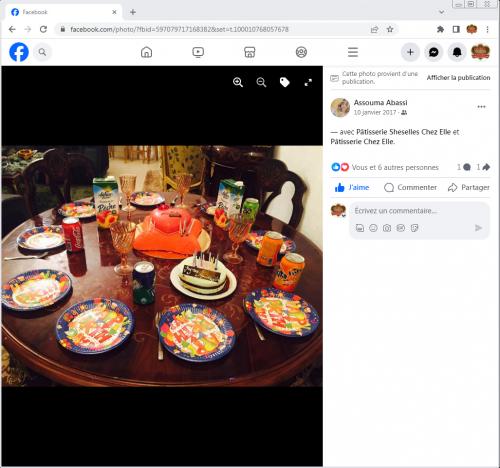Click the plus Create button

coord(410,52)
